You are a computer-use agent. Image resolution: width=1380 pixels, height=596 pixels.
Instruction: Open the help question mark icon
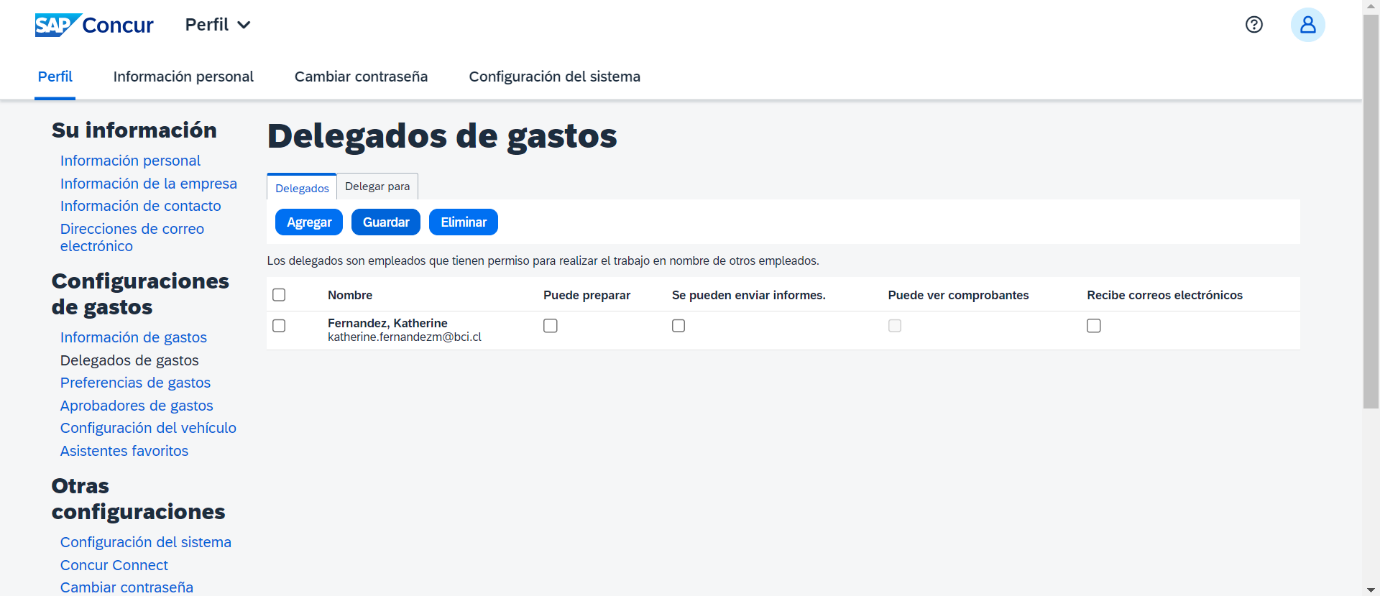[x=1254, y=25]
